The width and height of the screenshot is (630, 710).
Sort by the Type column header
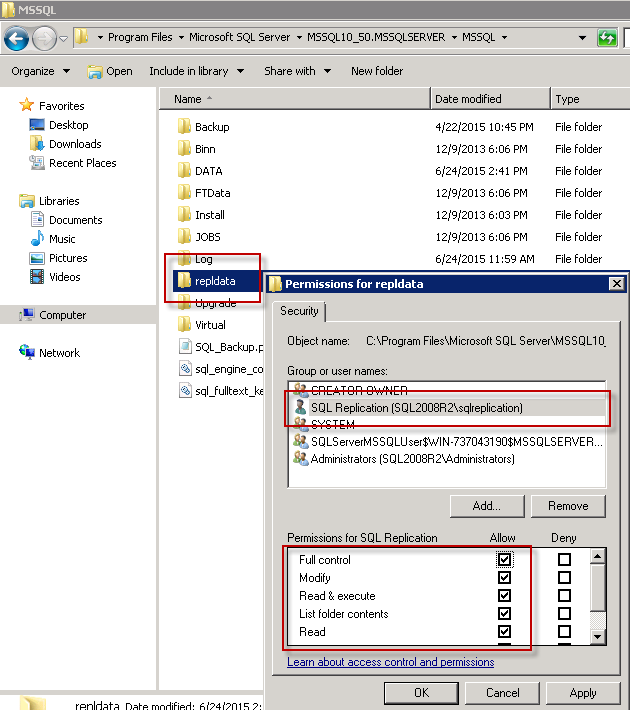(590, 99)
